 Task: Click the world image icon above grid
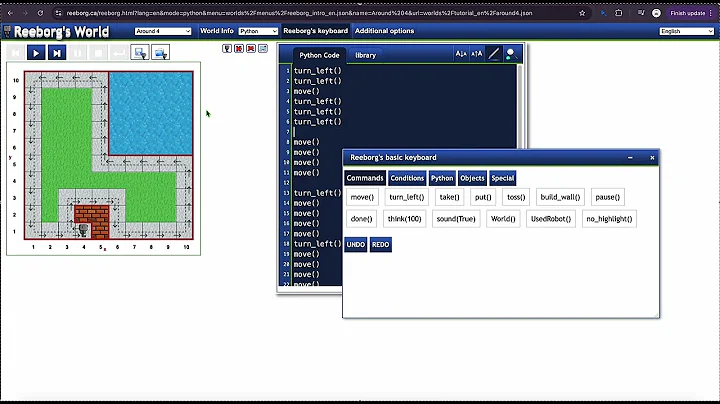point(263,48)
